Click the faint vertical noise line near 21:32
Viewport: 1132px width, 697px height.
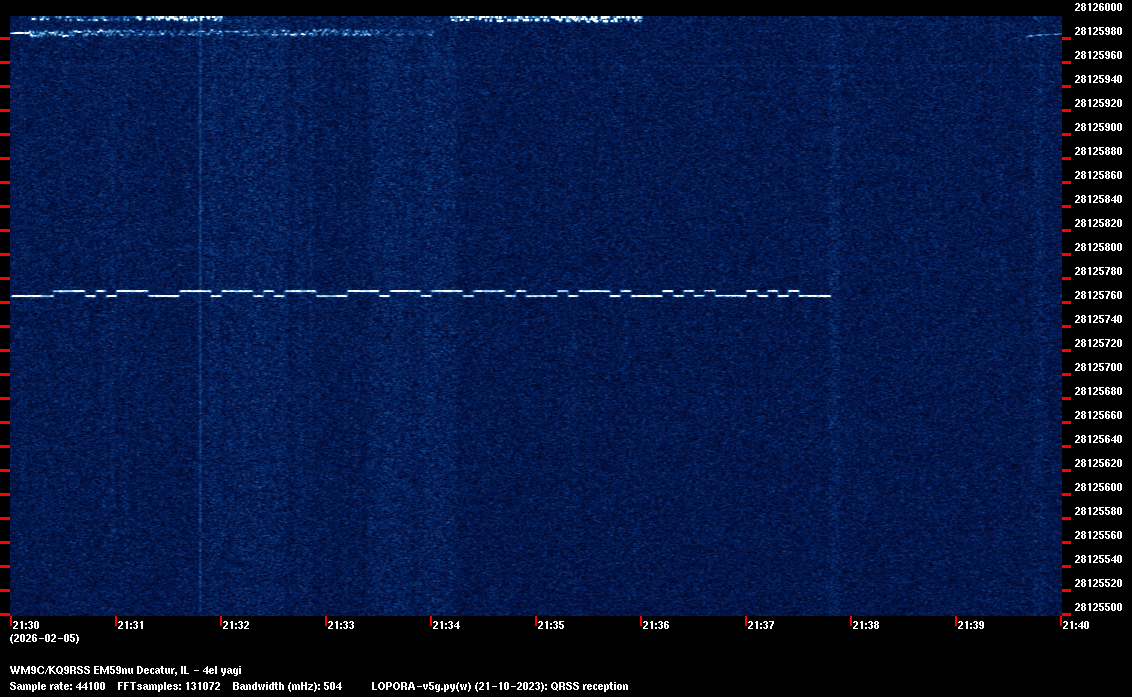point(200,400)
